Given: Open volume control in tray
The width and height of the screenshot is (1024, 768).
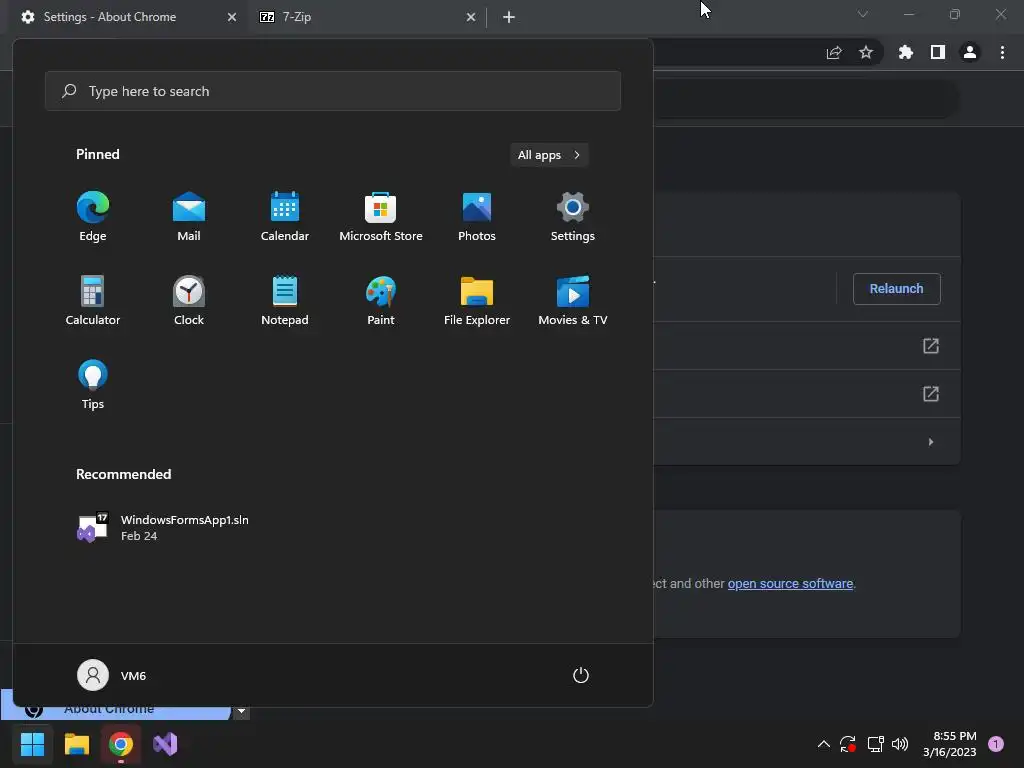Looking at the screenshot, I should tap(900, 744).
